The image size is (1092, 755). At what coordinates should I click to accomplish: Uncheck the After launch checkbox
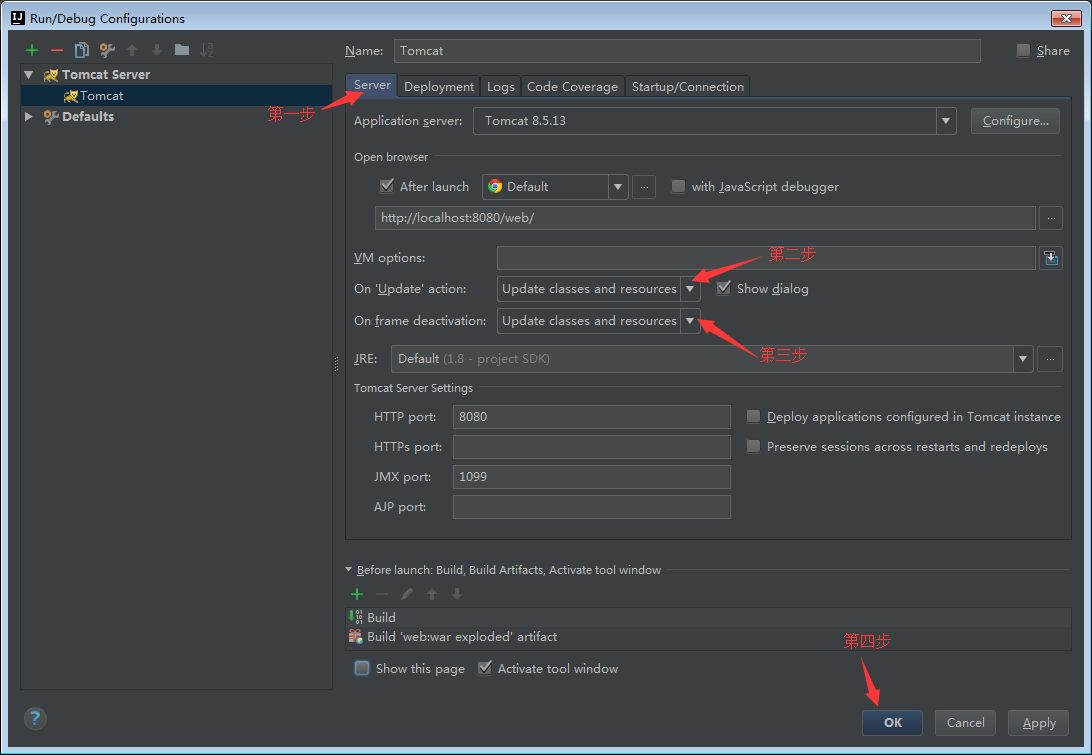click(387, 186)
